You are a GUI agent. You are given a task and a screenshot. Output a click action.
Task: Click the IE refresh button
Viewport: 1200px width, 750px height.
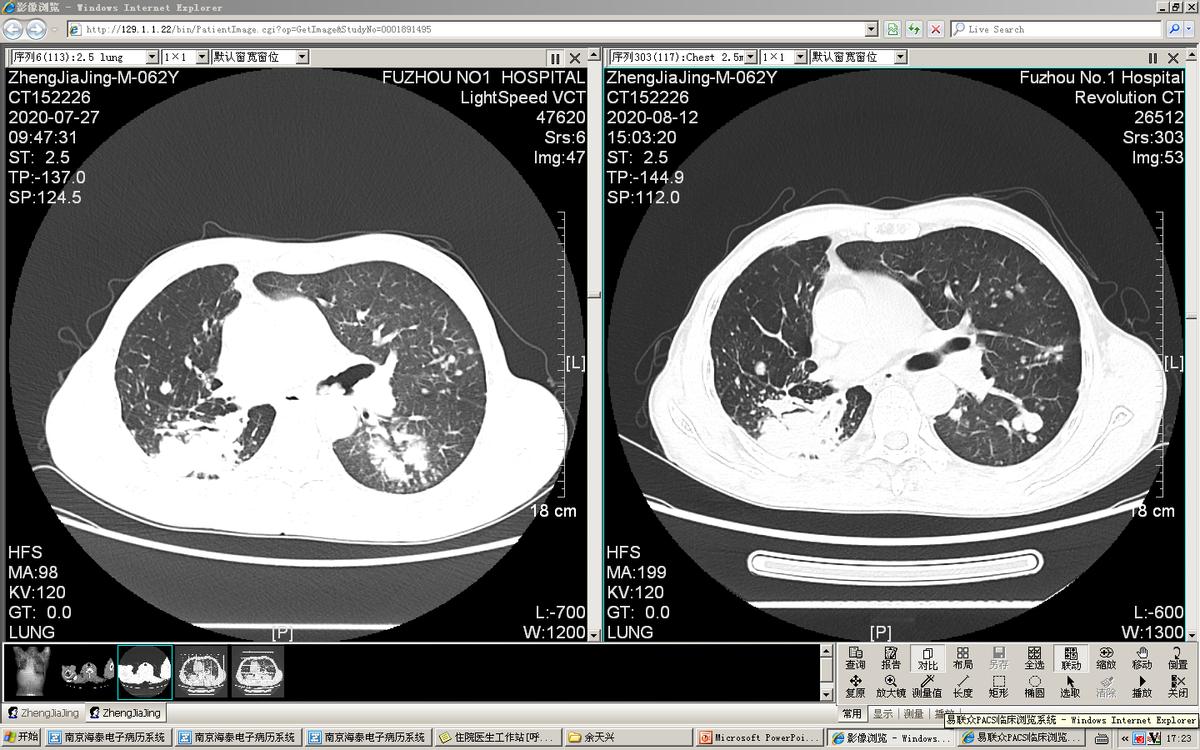[914, 30]
